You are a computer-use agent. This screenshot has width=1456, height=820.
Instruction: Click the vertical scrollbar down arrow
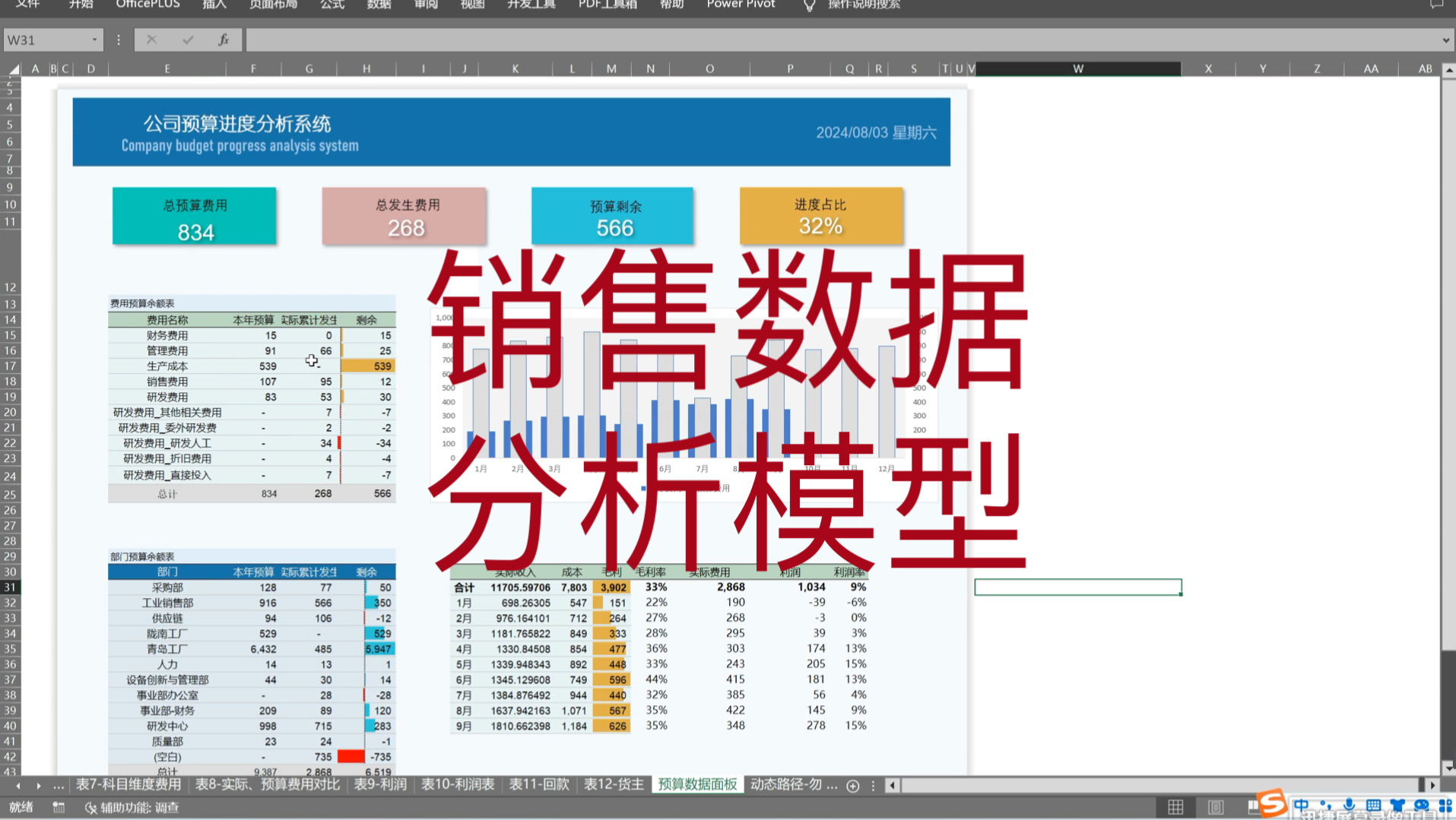(x=1448, y=767)
